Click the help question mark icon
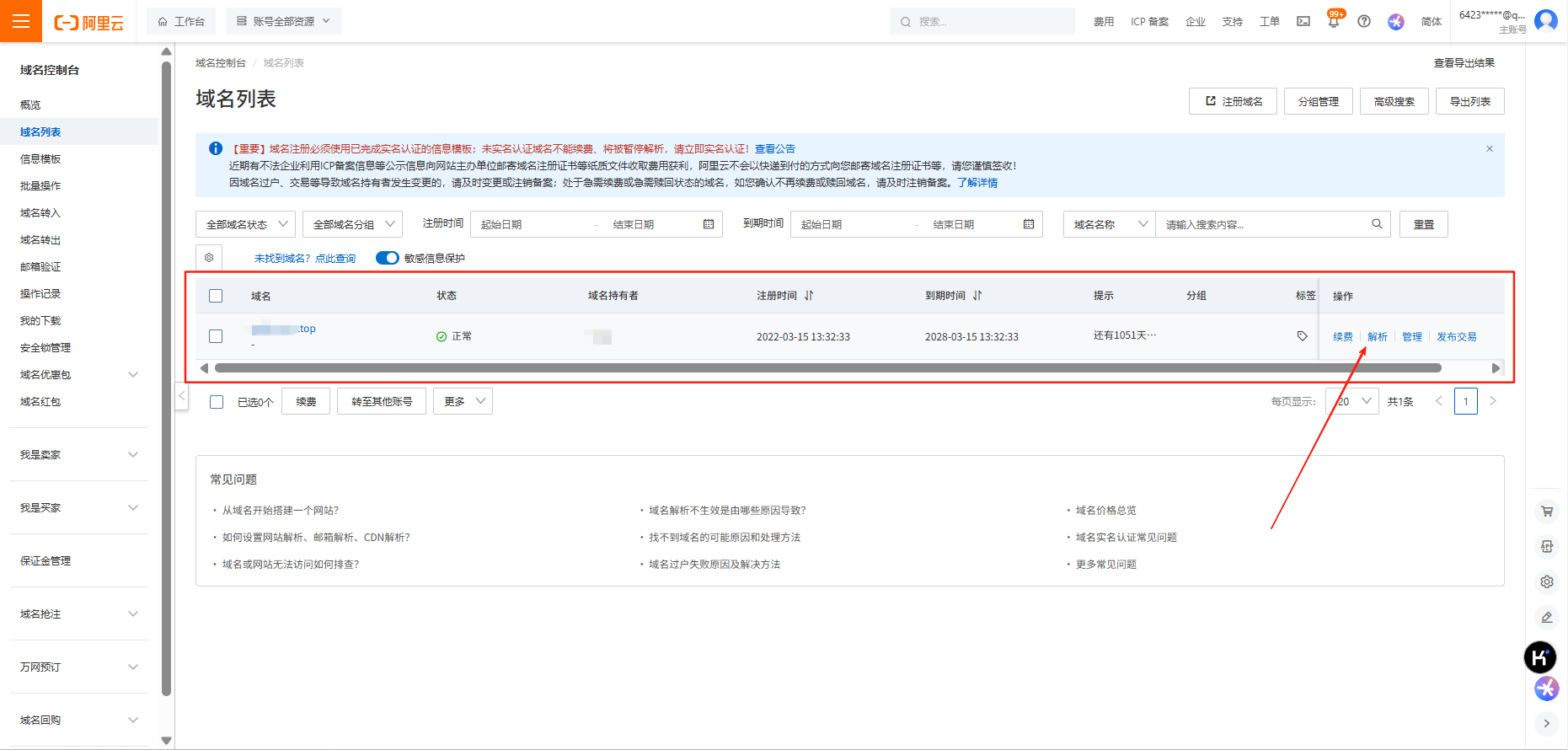This screenshot has height=750, width=1568. coord(1363,21)
